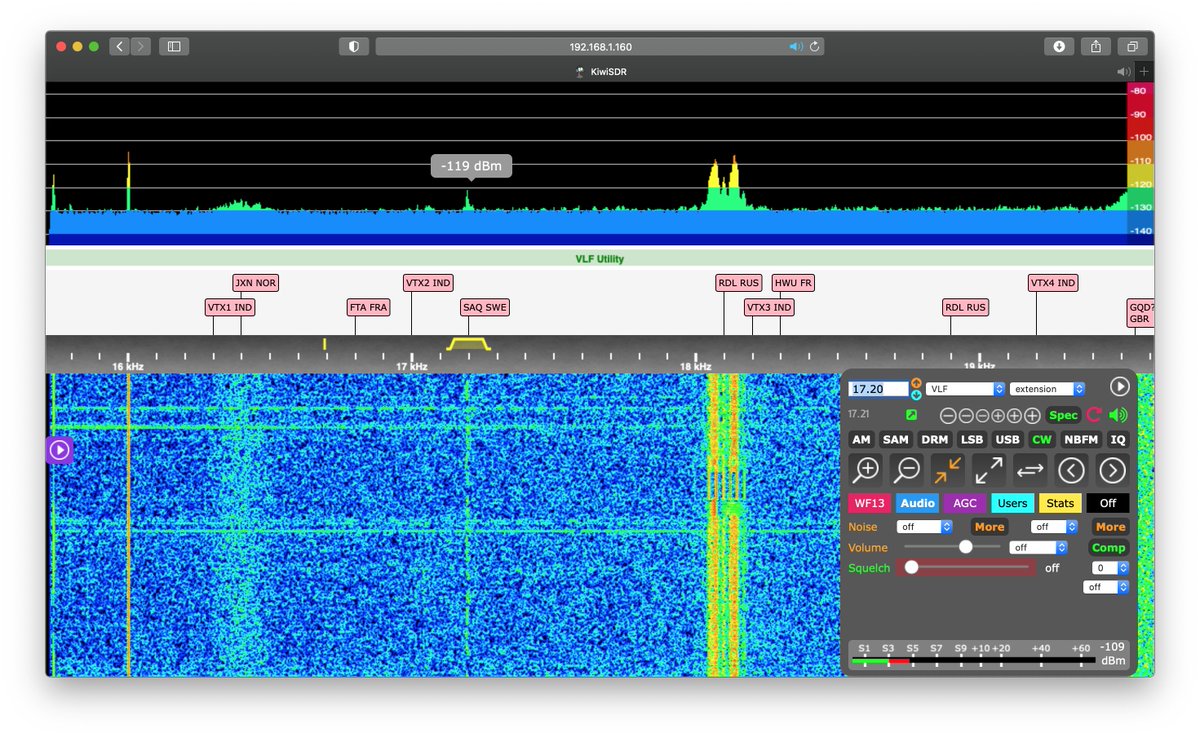Viewport: 1200px width, 737px height.
Task: Open the second Noise row off dropdown
Action: [x=1055, y=526]
